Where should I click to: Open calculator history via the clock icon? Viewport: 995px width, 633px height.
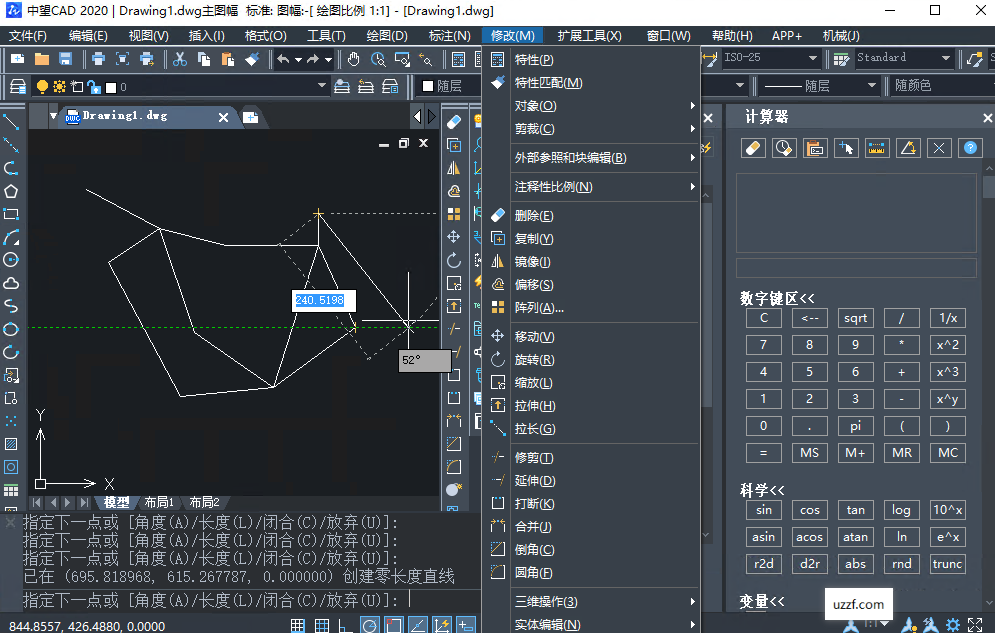point(782,147)
